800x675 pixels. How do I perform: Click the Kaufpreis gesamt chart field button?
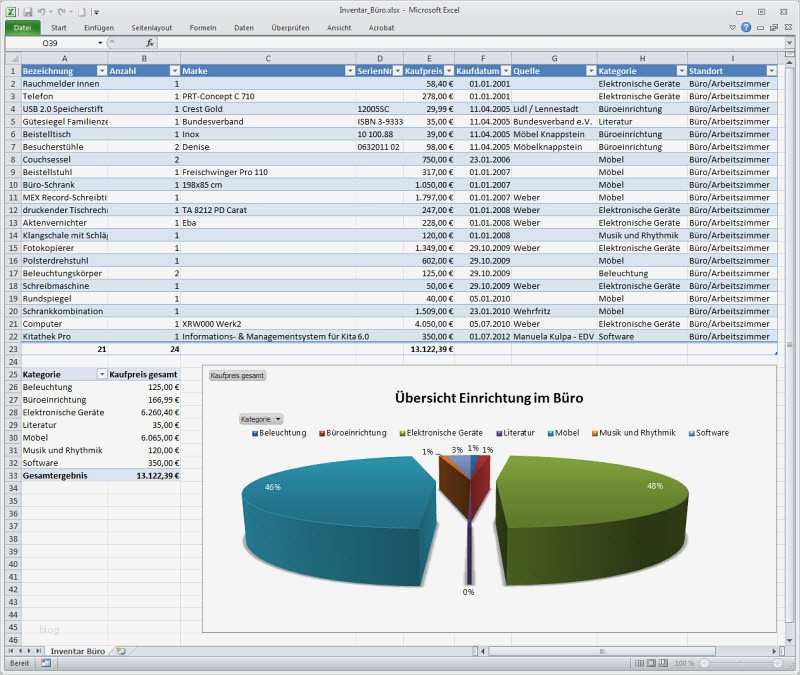click(237, 376)
